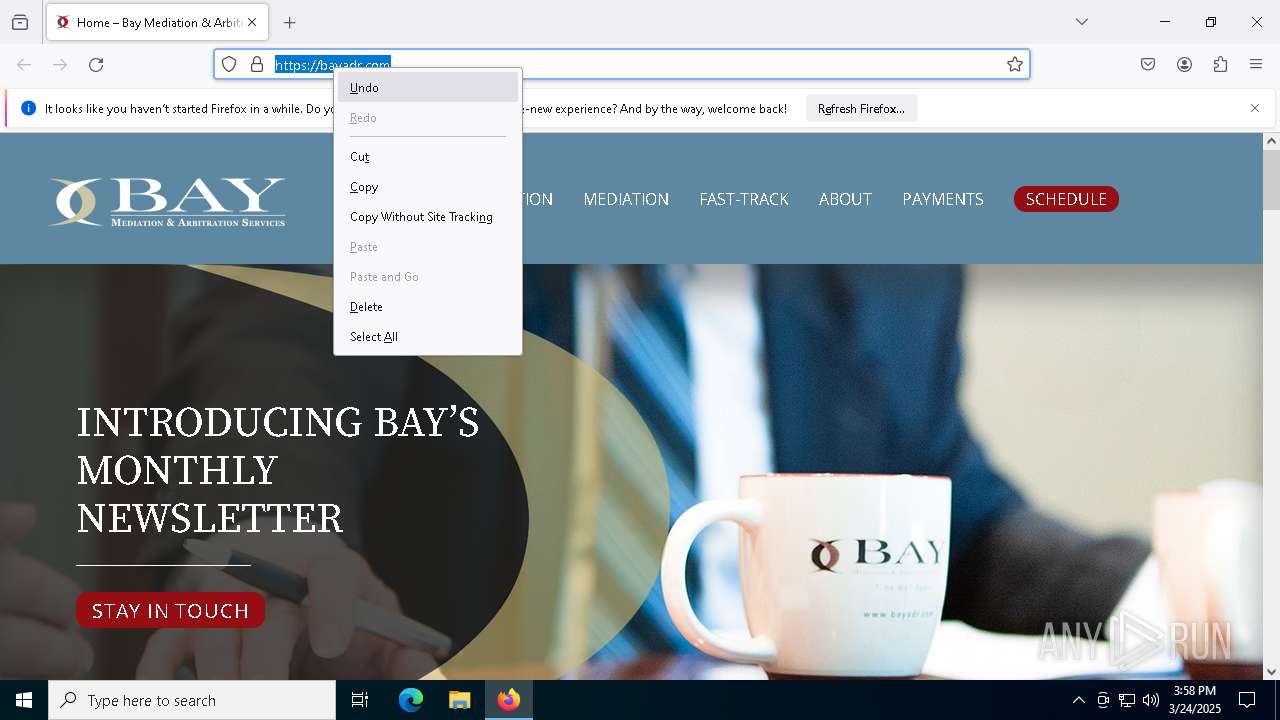The height and width of the screenshot is (720, 1280).
Task: Choose Delete in the context menu
Action: tap(428, 307)
